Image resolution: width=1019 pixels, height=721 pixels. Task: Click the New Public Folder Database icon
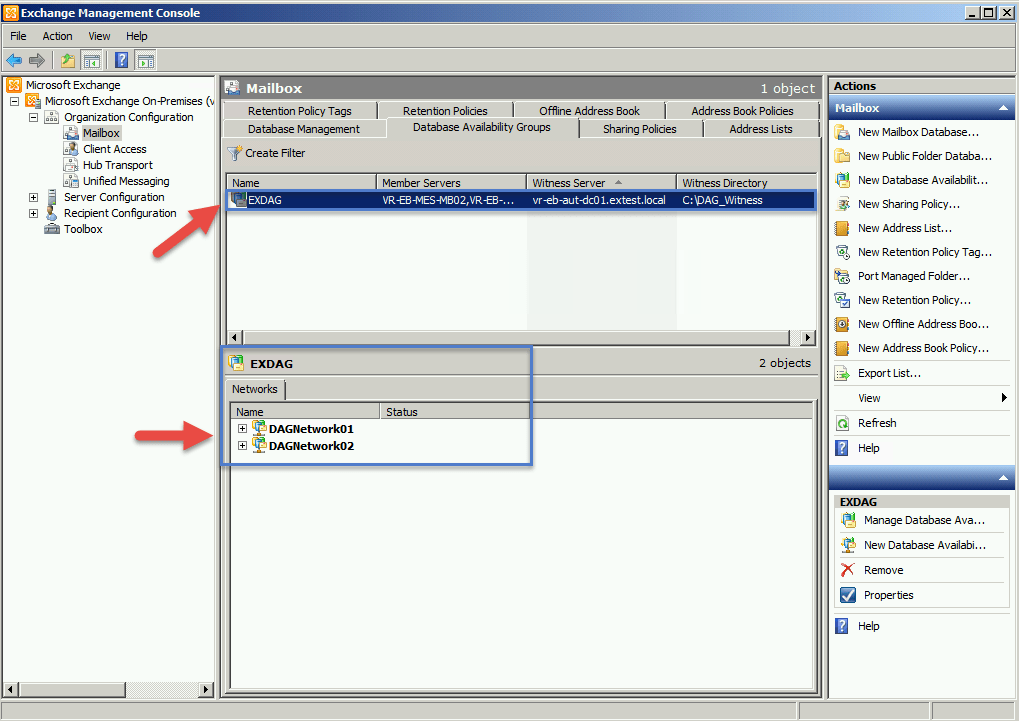[842, 156]
